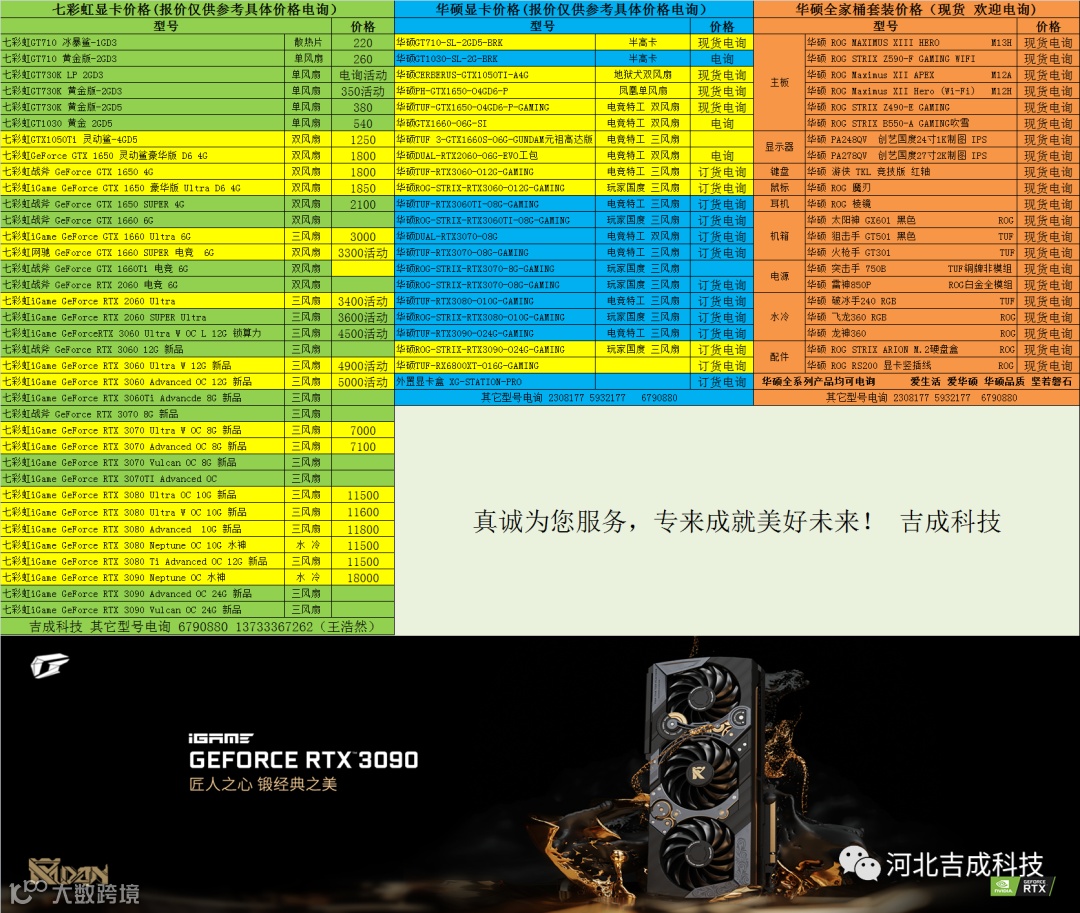The height and width of the screenshot is (913, 1080).
Task: Click the price cell 220
Action: point(363,43)
